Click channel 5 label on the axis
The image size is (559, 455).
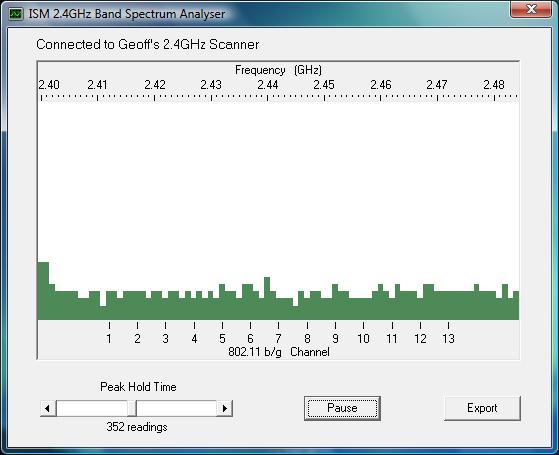(x=222, y=338)
